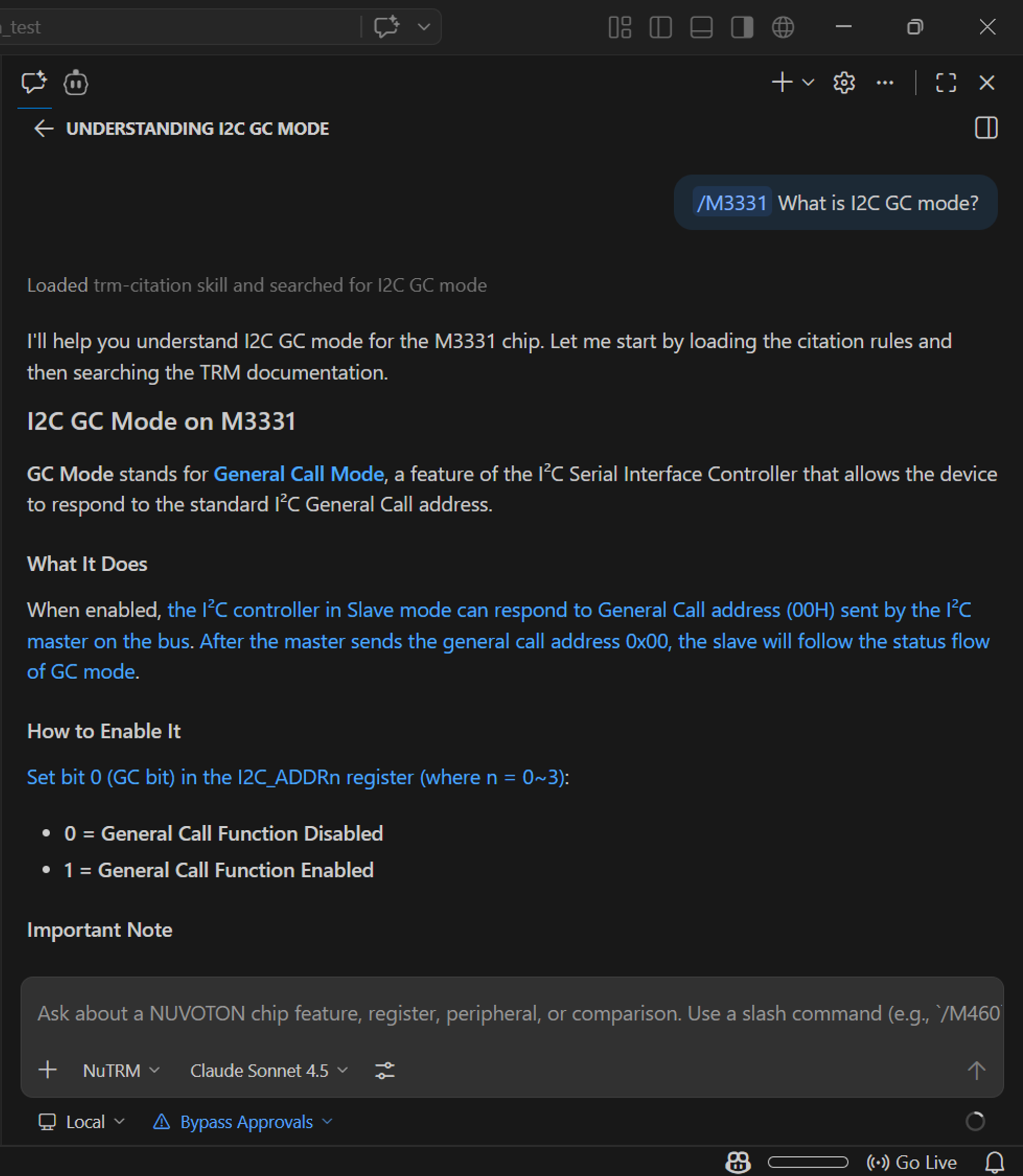Screen dimensions: 1023x1176
Task: Click the Local session target selector
Action: click(x=81, y=1122)
